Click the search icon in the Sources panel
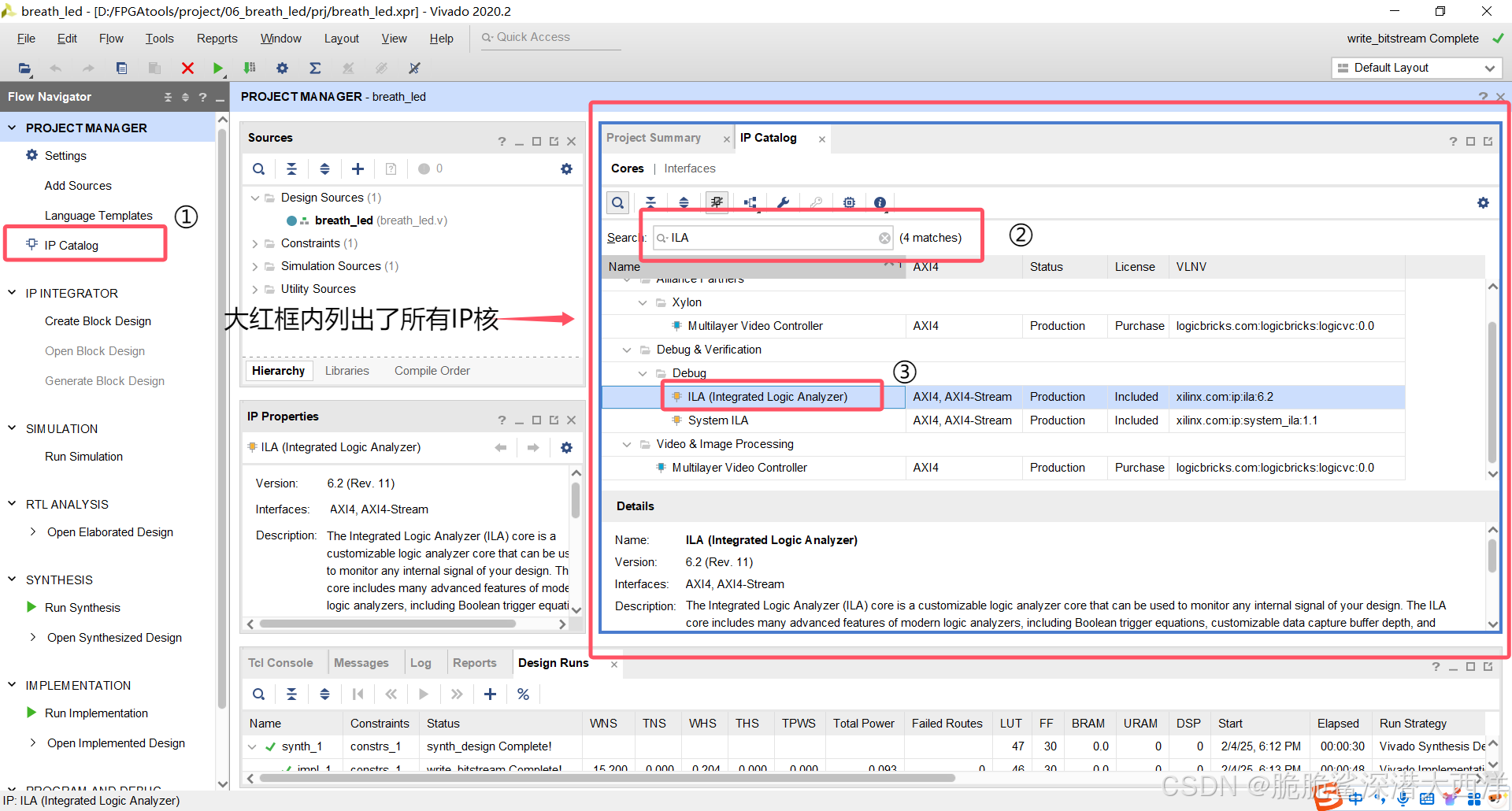The image size is (1512, 811). [x=258, y=168]
